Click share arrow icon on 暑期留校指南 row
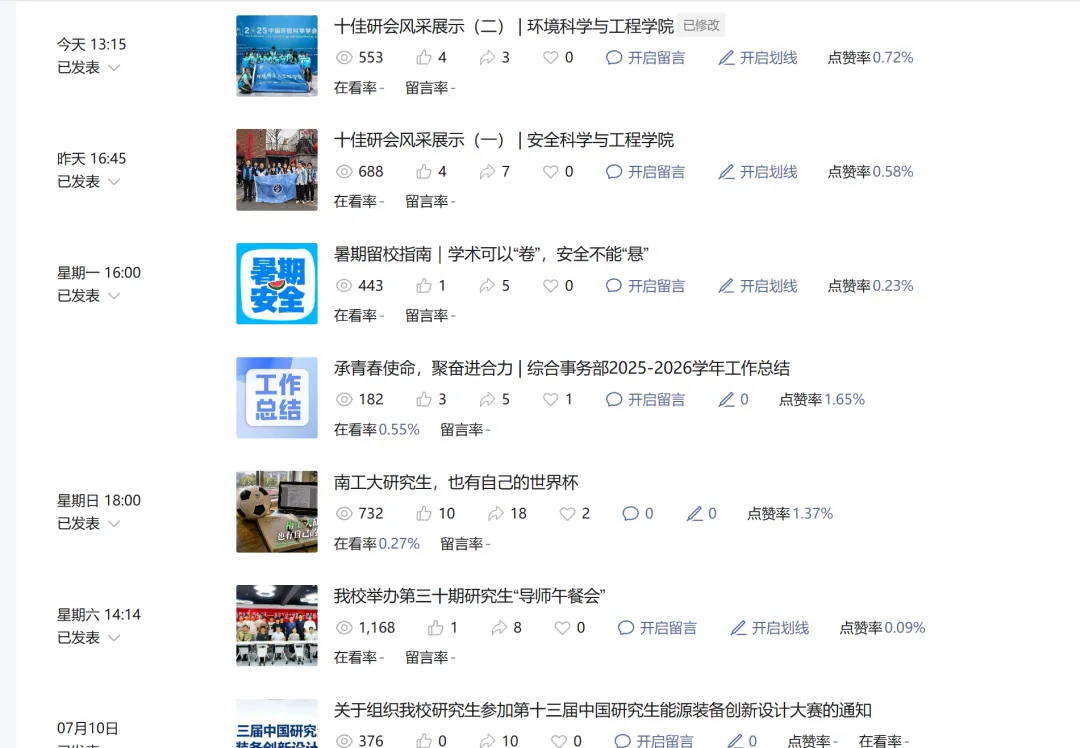Screen dimensions: 1080x748 [x=487, y=285]
